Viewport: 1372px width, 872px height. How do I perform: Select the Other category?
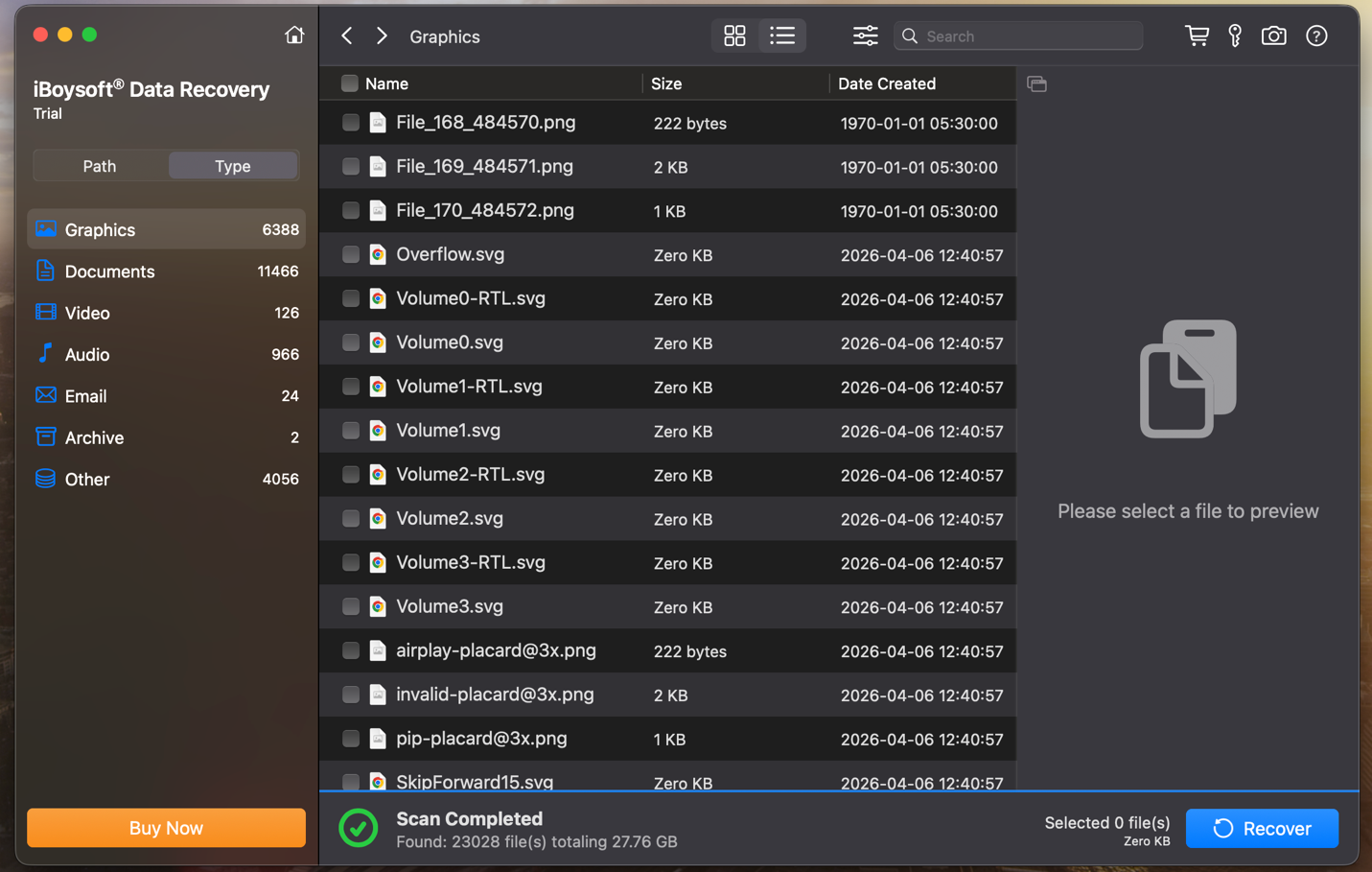[167, 479]
